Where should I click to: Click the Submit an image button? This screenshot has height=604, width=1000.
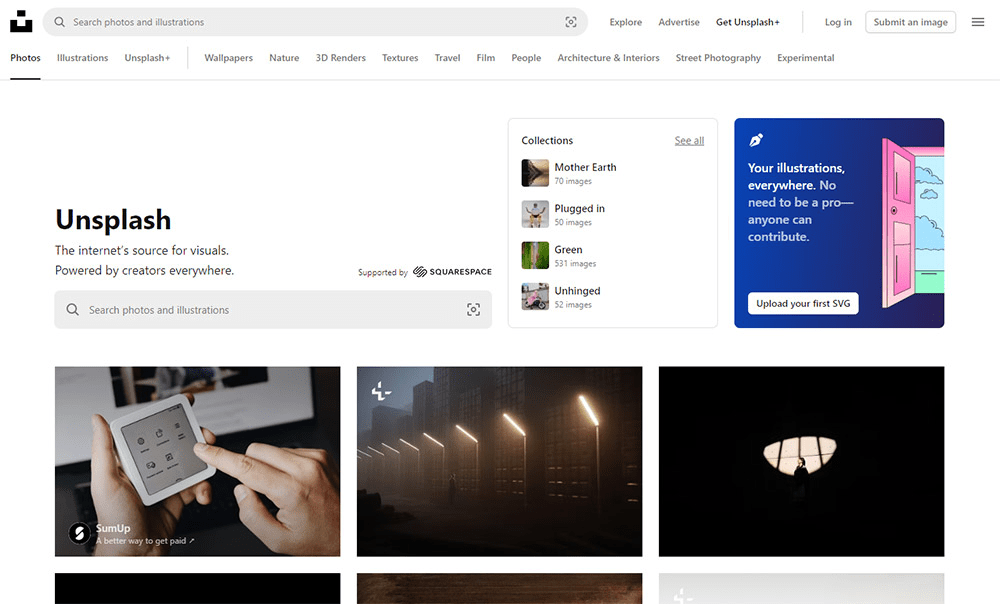coord(910,21)
